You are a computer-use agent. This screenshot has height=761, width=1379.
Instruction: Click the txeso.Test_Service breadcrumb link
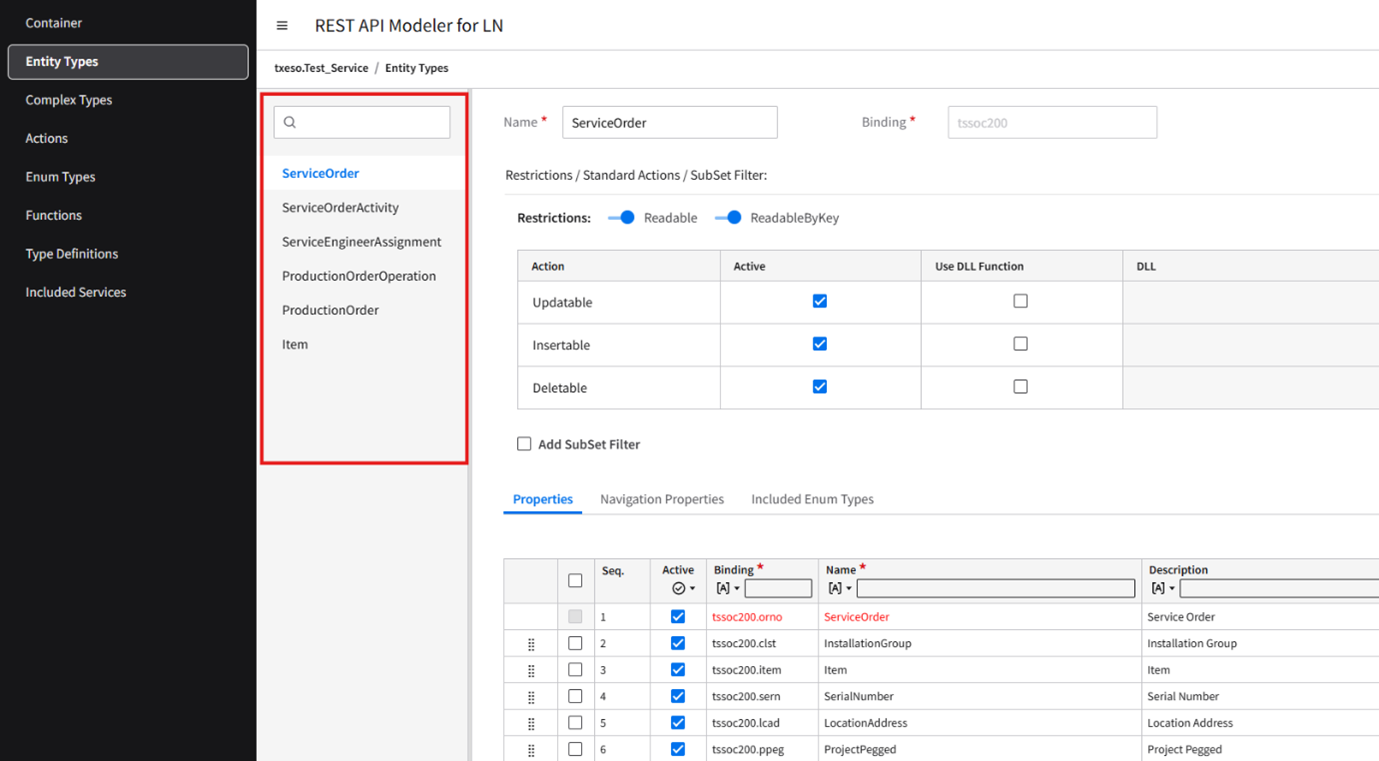[321, 68]
